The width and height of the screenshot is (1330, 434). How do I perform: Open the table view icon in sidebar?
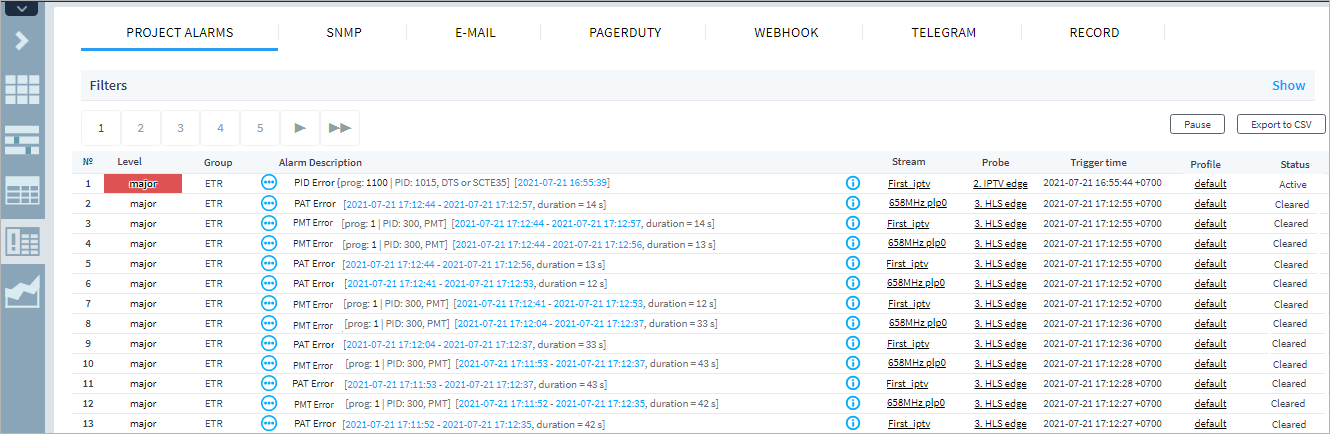point(22,190)
